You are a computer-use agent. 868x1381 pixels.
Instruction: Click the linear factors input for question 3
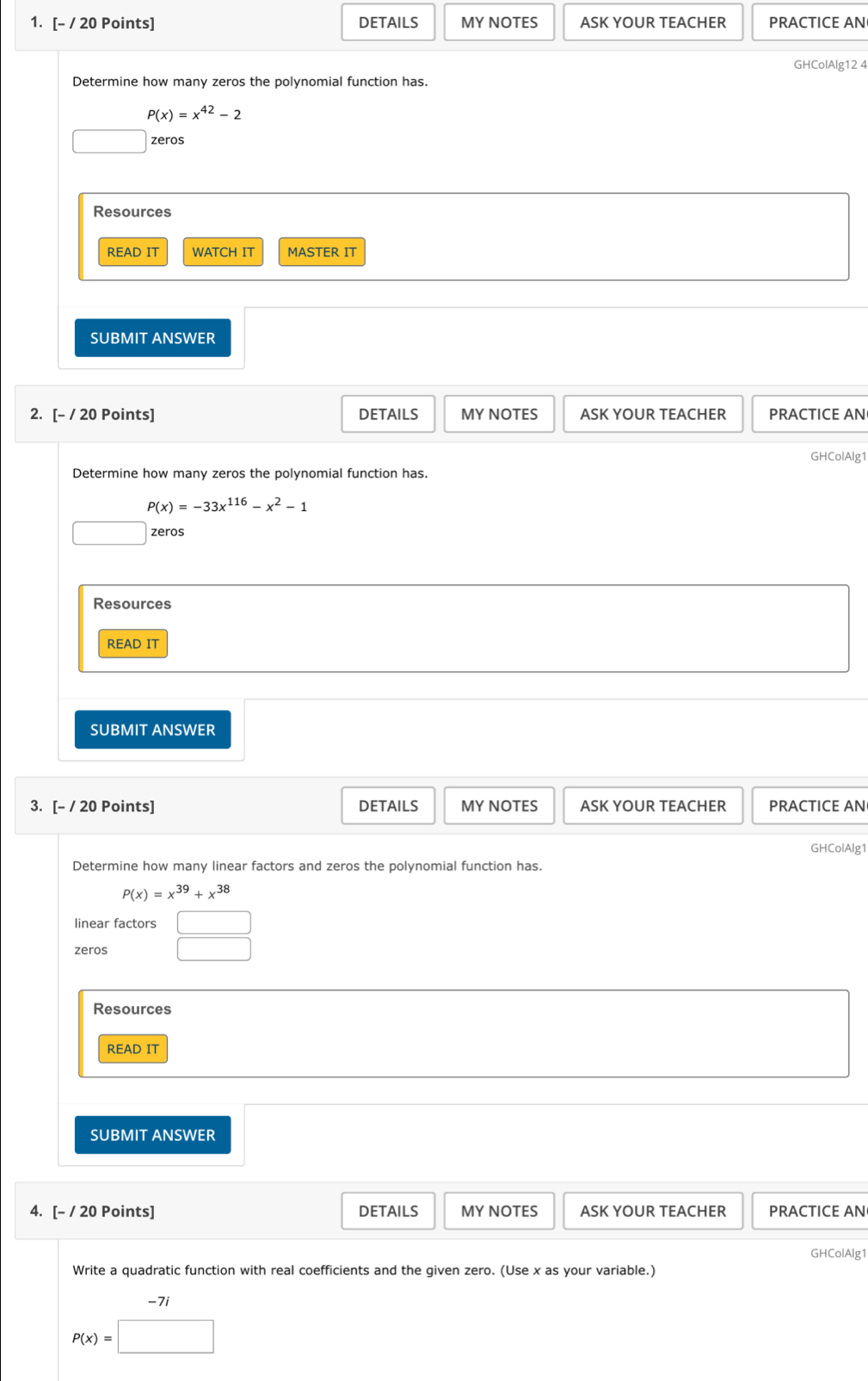[x=213, y=922]
